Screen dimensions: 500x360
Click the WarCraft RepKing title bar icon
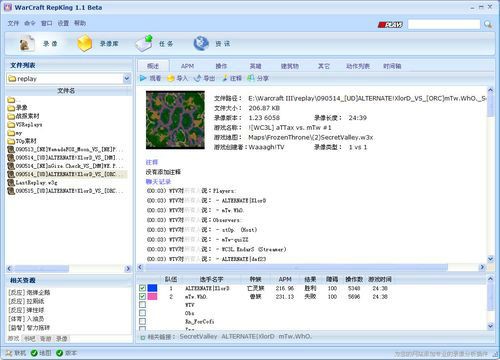[8, 7]
